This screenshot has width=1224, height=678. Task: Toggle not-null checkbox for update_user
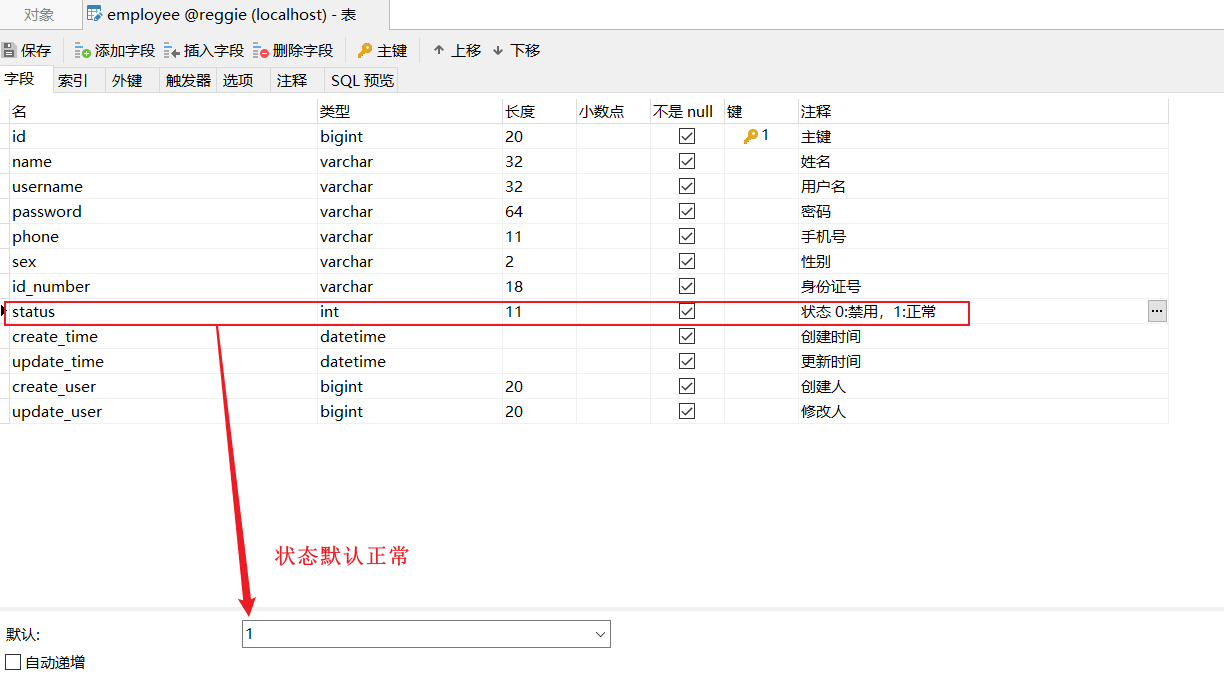(x=687, y=411)
